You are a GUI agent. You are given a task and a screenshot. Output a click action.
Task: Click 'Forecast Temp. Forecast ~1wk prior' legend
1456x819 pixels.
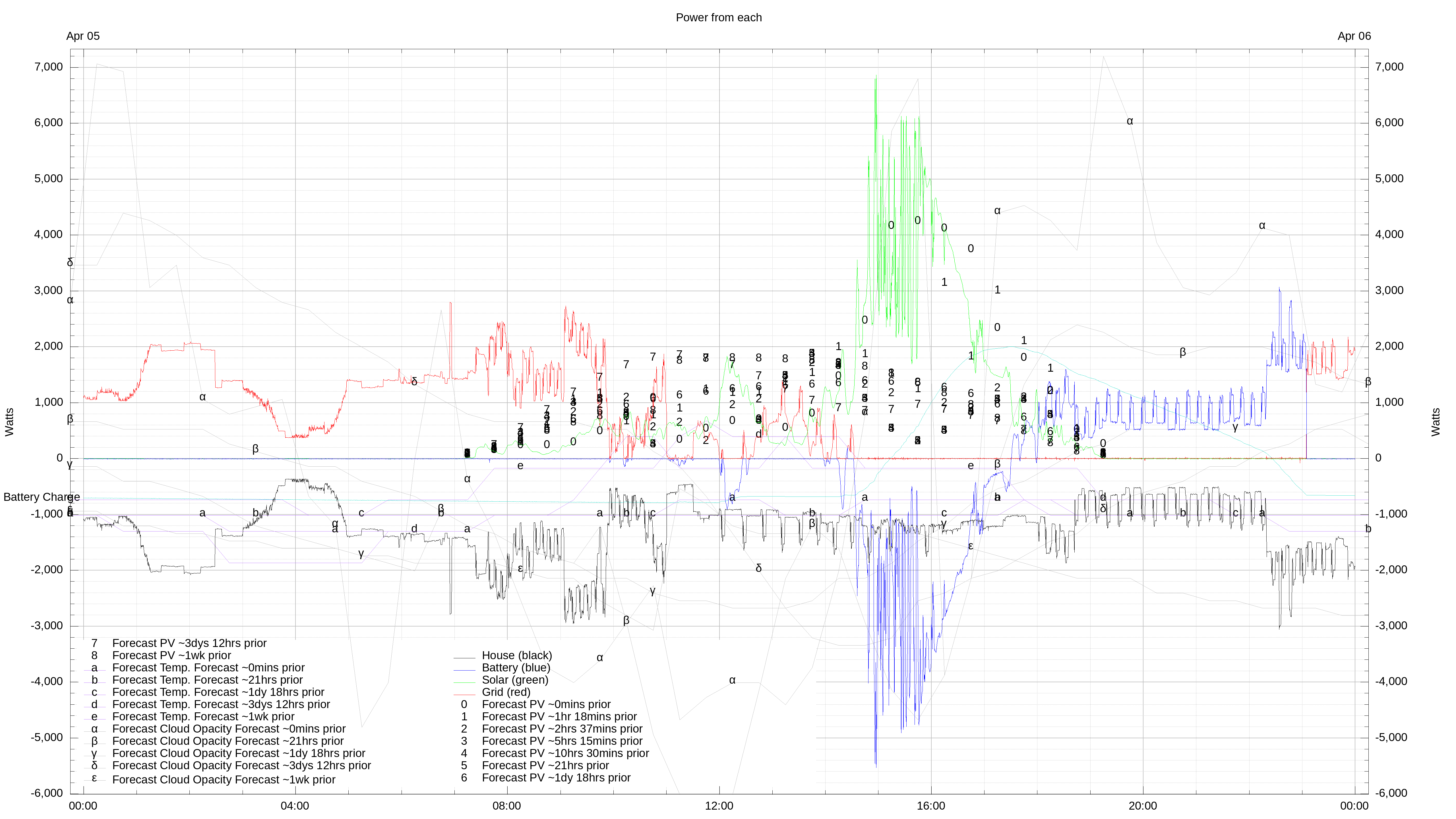(x=204, y=717)
